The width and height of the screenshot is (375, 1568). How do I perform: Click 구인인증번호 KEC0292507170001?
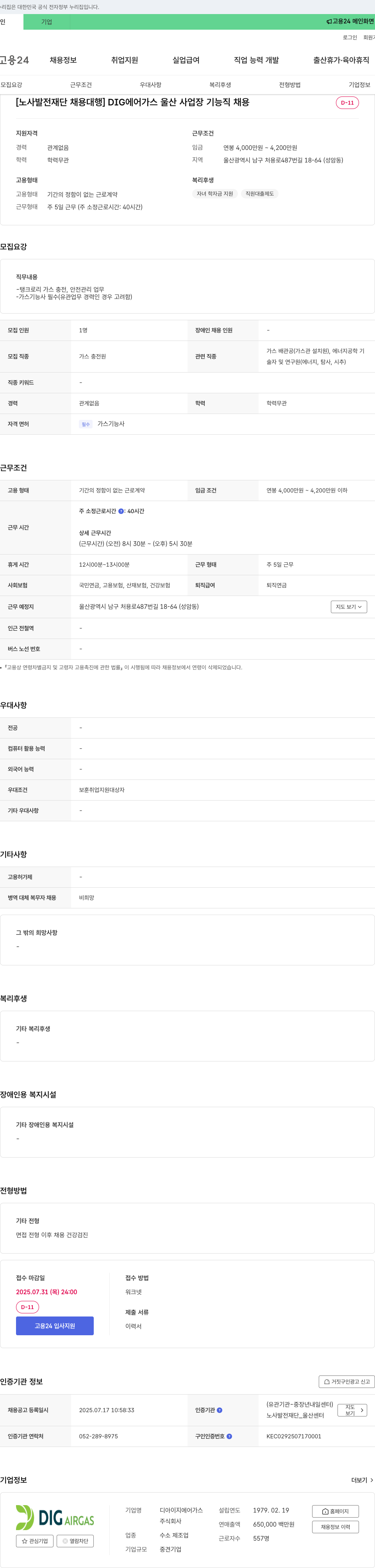pyautogui.click(x=294, y=1436)
